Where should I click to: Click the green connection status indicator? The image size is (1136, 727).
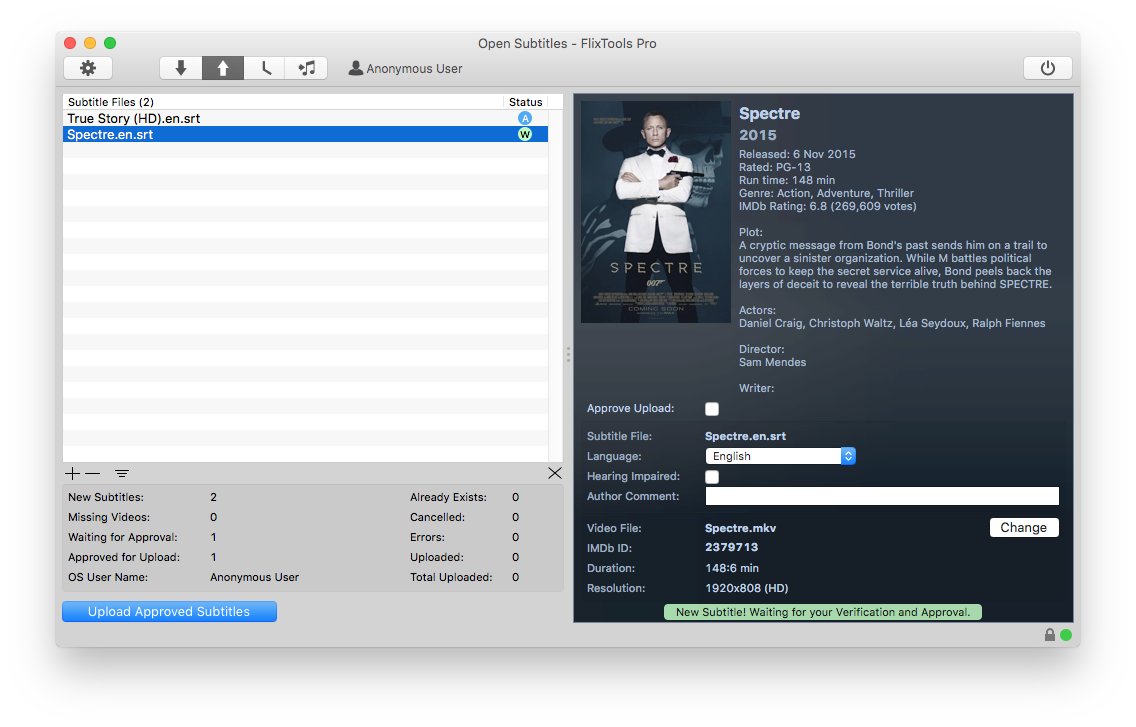tap(1066, 635)
